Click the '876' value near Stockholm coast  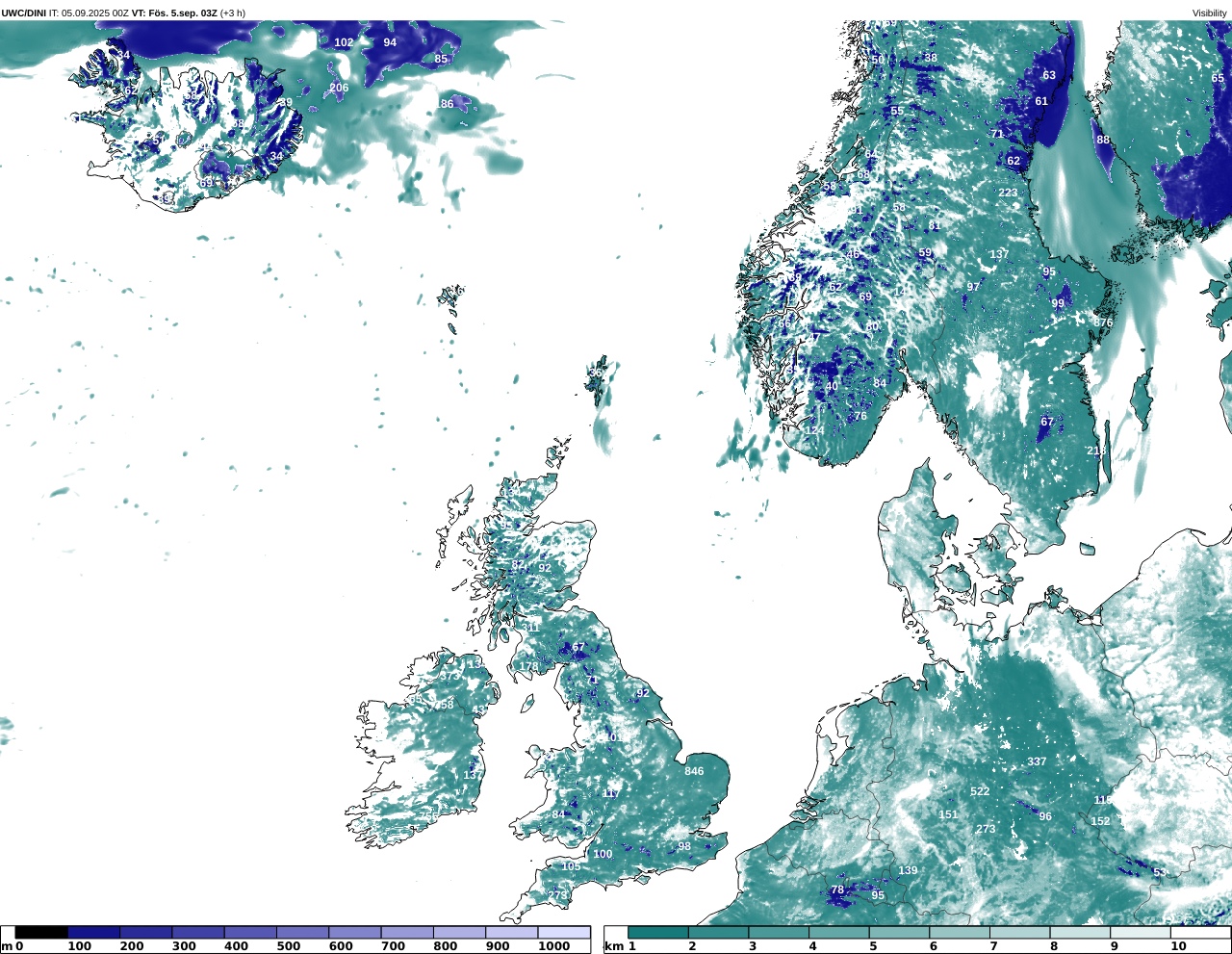pos(1103,322)
